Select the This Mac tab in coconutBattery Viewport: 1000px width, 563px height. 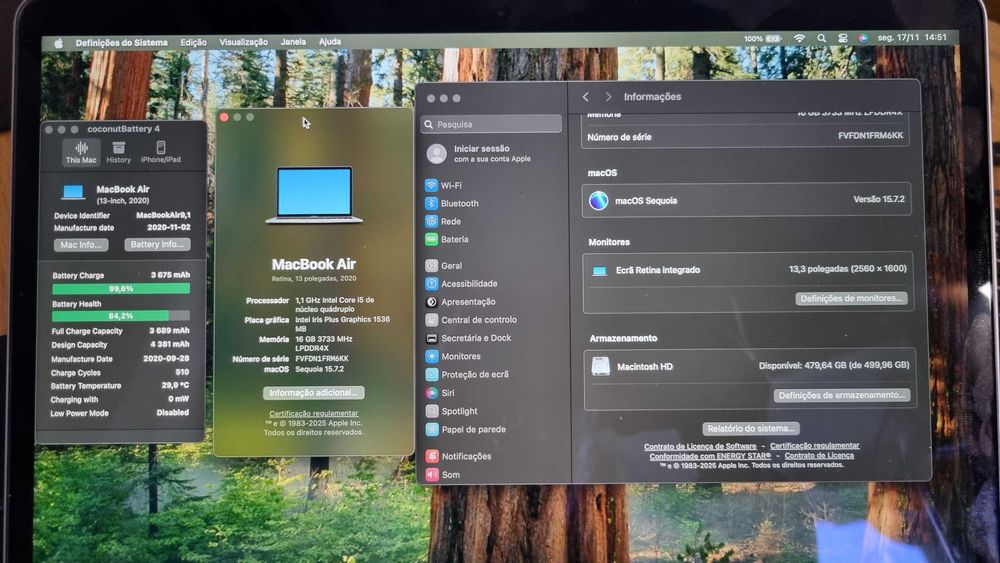click(81, 153)
